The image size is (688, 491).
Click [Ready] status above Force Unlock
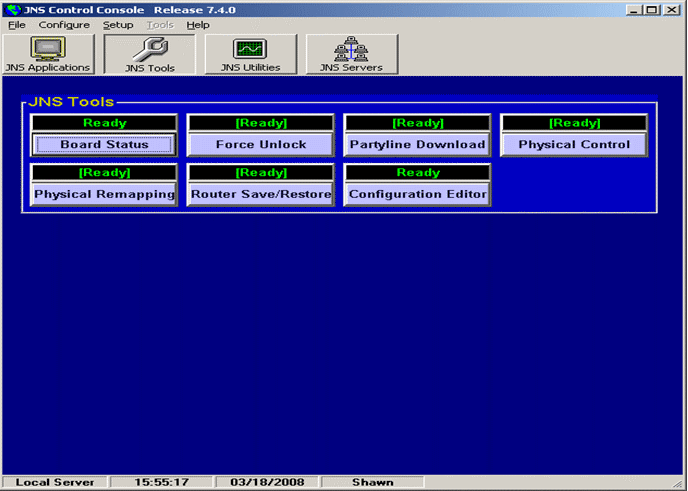(261, 123)
